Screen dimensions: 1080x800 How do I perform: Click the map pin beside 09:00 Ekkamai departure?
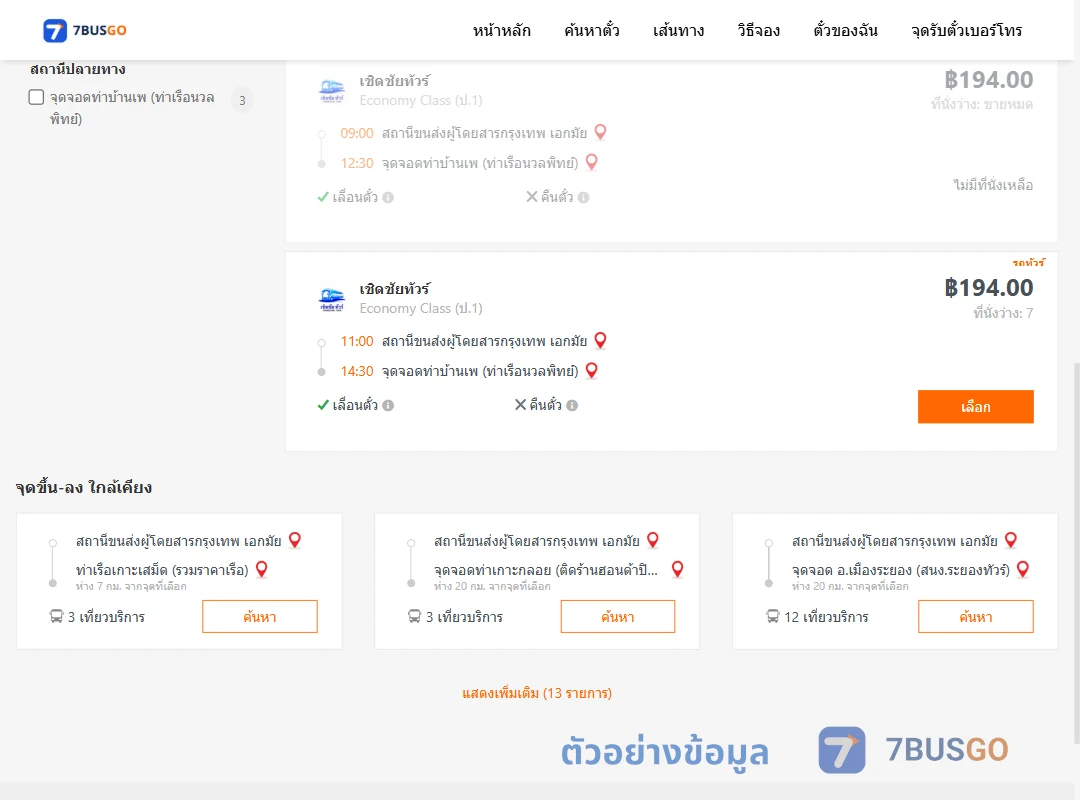[600, 132]
